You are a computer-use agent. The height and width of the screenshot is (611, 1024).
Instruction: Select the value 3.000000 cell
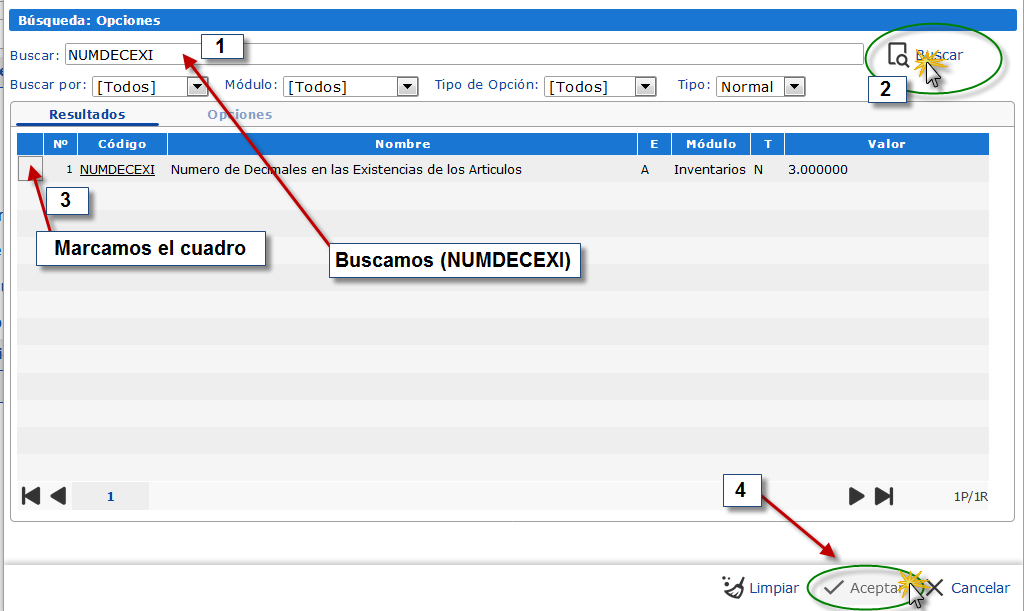818,170
